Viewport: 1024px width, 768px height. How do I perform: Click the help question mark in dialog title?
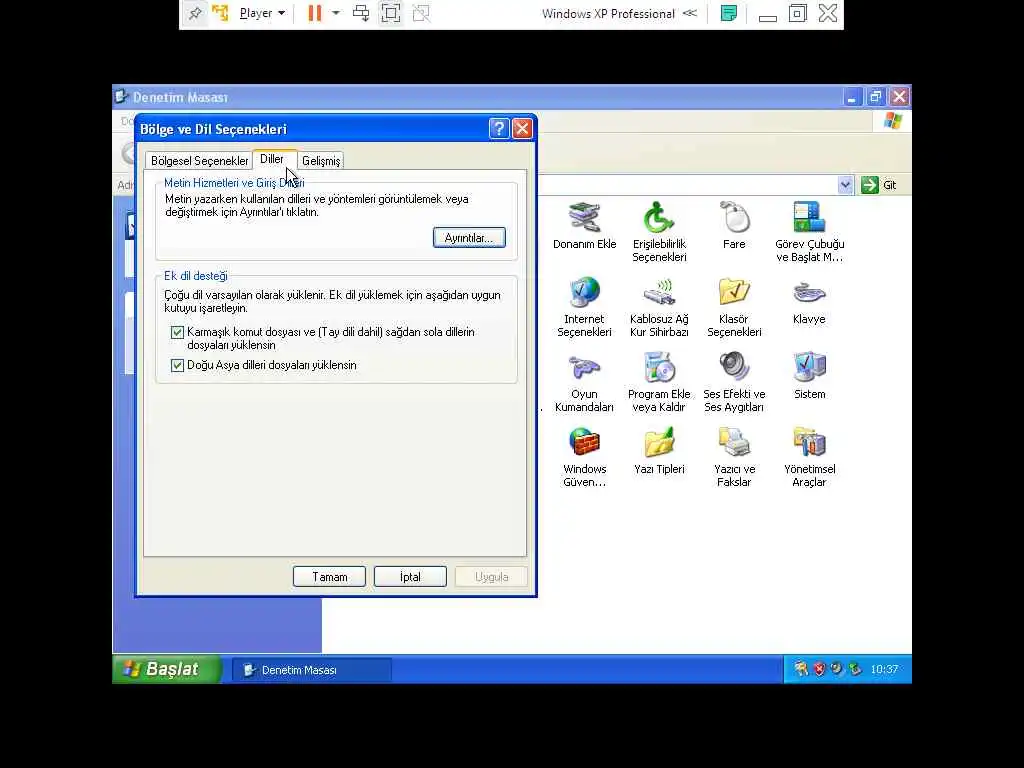click(x=499, y=129)
